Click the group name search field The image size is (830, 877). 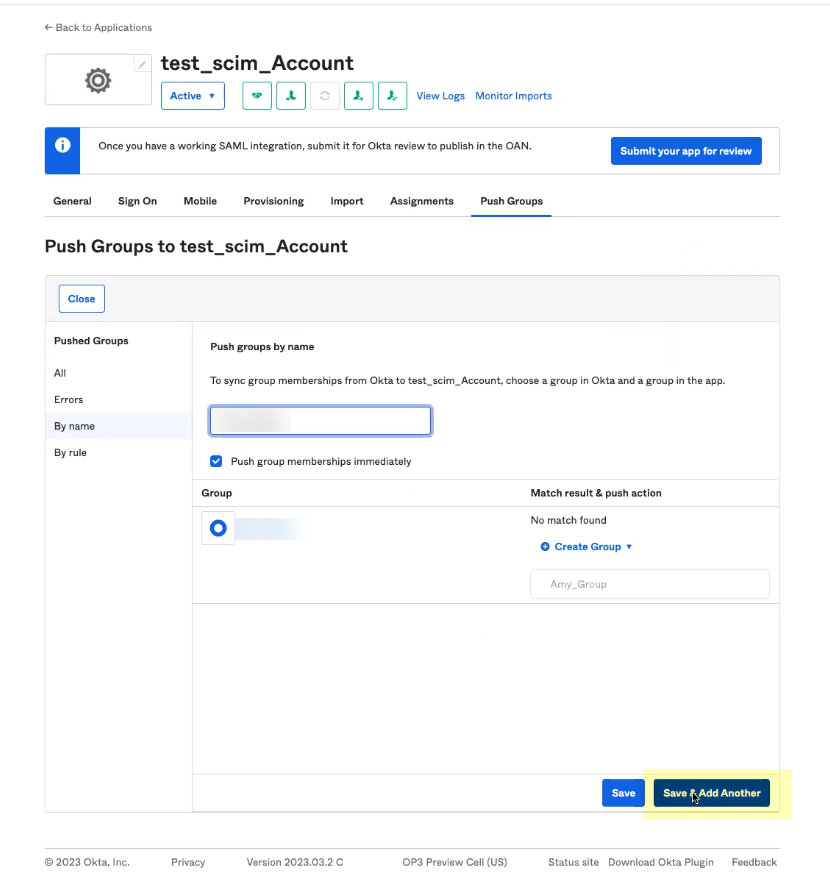(x=320, y=421)
